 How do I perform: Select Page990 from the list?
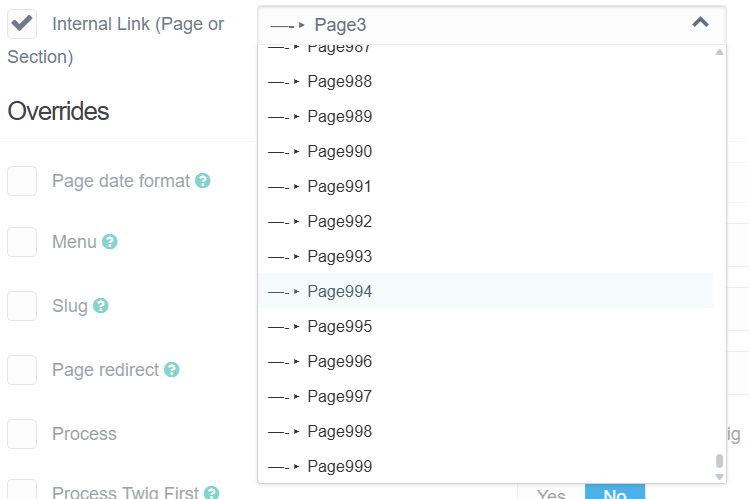click(485, 151)
